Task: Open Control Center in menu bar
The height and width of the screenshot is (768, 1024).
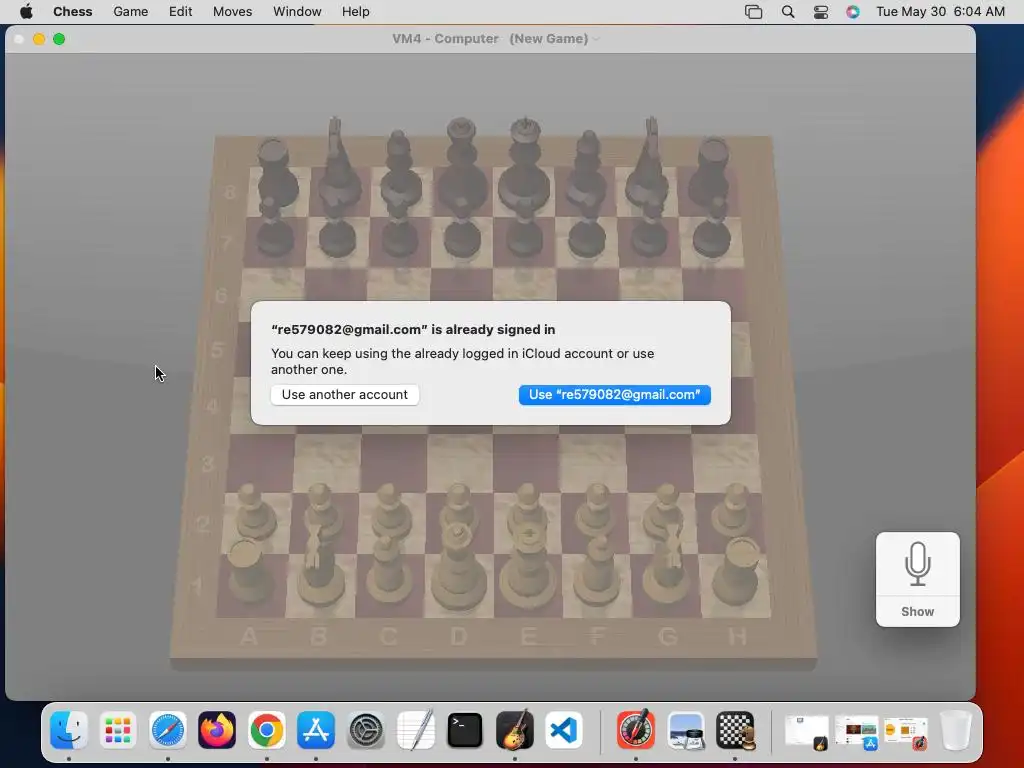Action: point(821,12)
